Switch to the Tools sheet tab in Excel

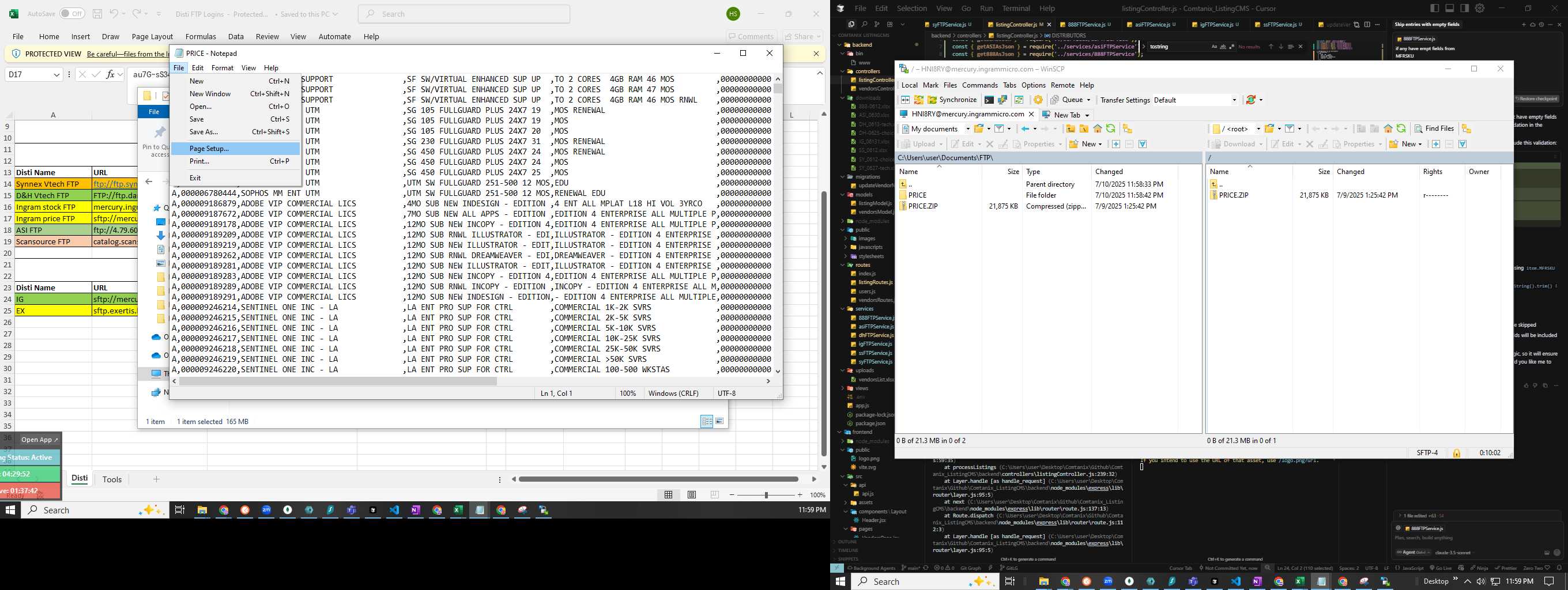(x=112, y=479)
